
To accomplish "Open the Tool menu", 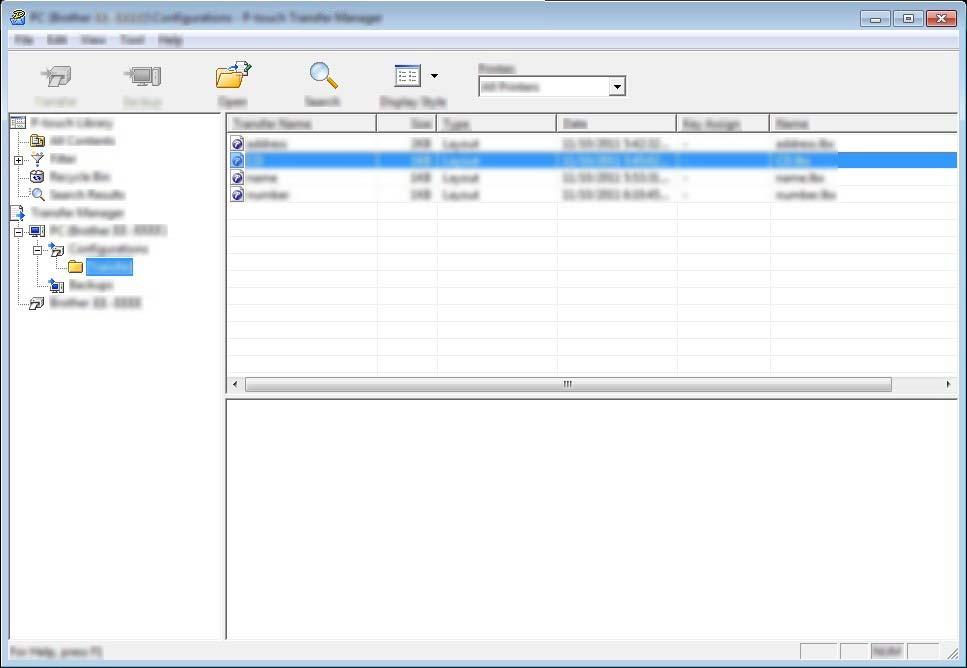I will coord(132,40).
